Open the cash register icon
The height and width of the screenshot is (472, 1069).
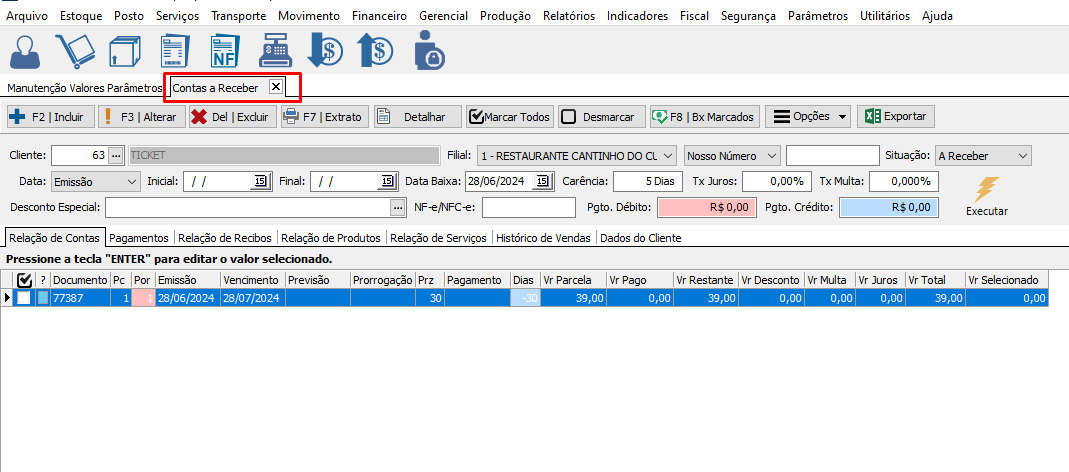point(274,50)
